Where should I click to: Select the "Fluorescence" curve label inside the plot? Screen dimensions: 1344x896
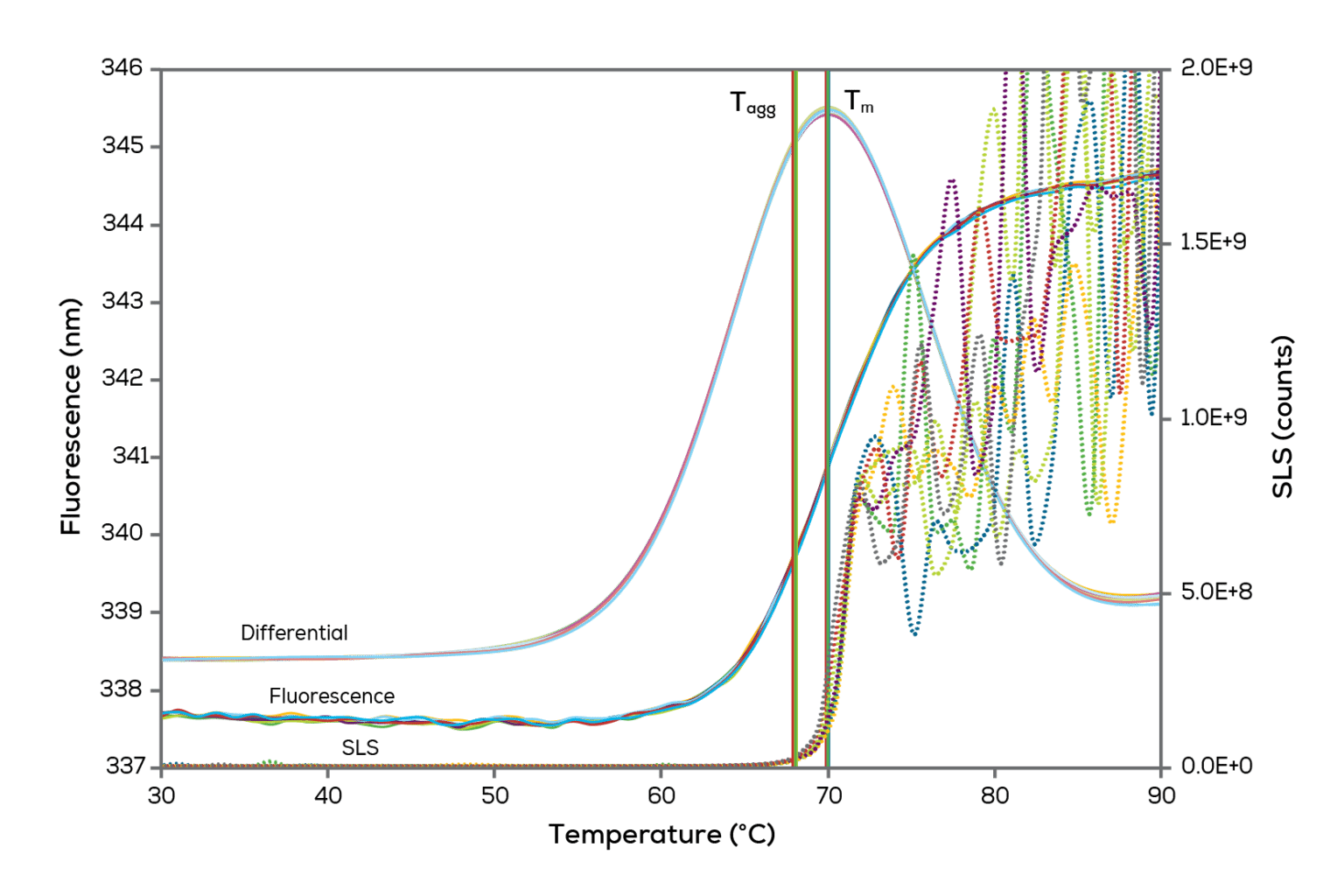[332, 696]
